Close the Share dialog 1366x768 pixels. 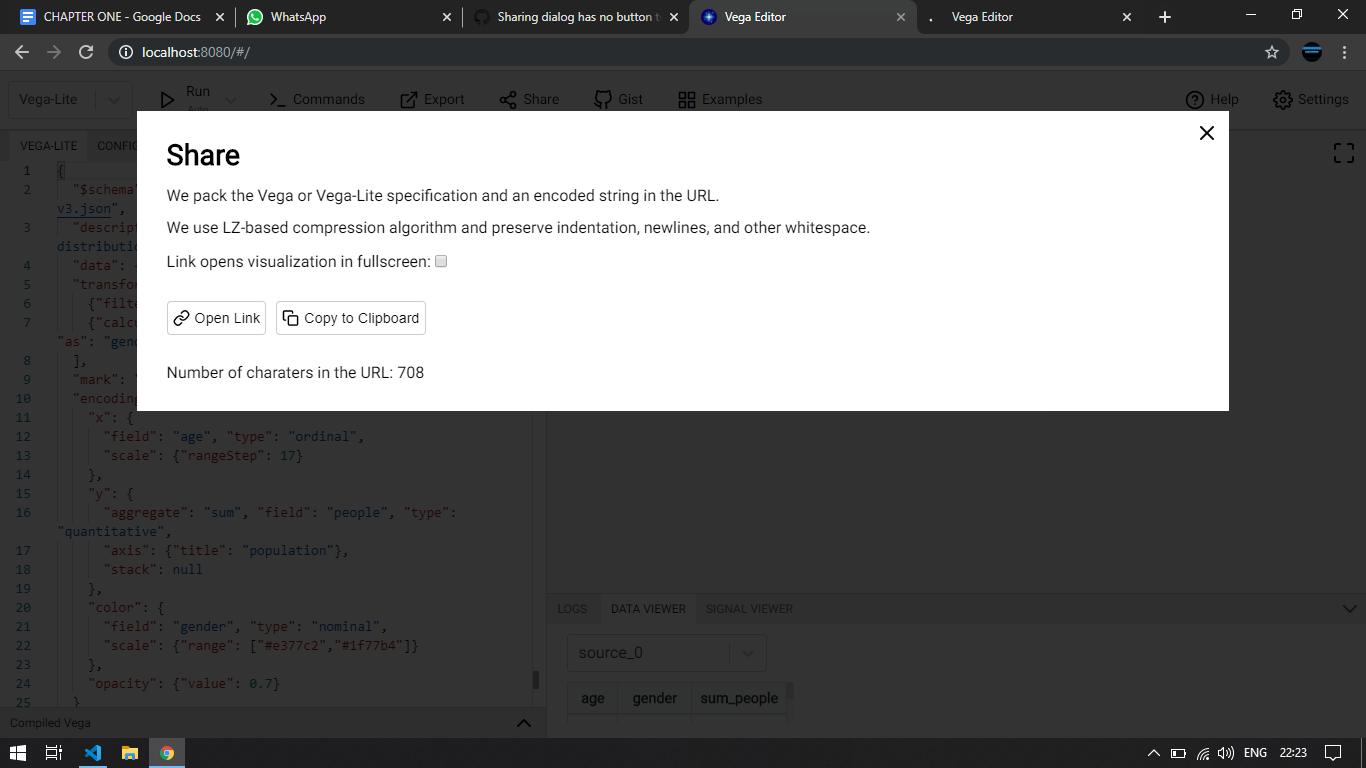click(1206, 132)
